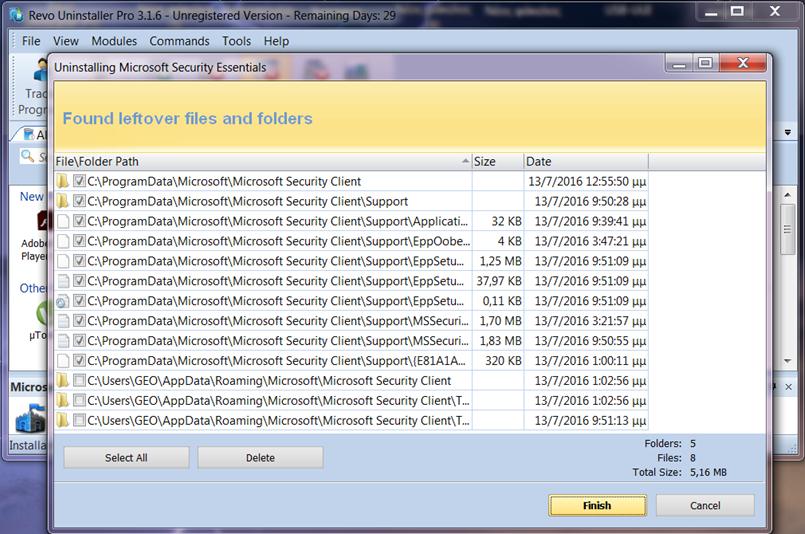Close the details panel in main window
The height and width of the screenshot is (534, 805).
pos(789,387)
